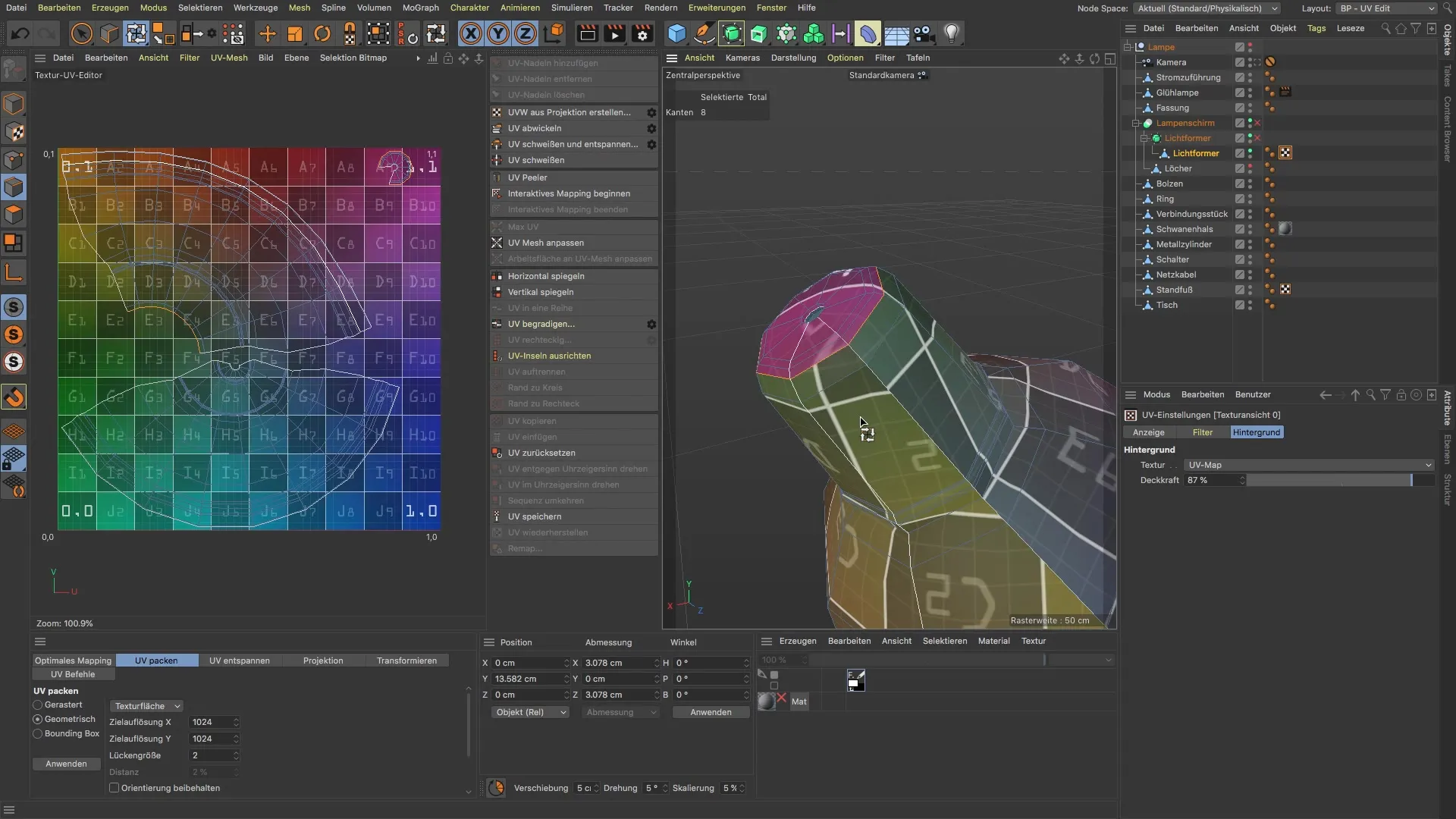1456x819 pixels.
Task: Render to Picture Viewer icon
Action: pos(614,33)
